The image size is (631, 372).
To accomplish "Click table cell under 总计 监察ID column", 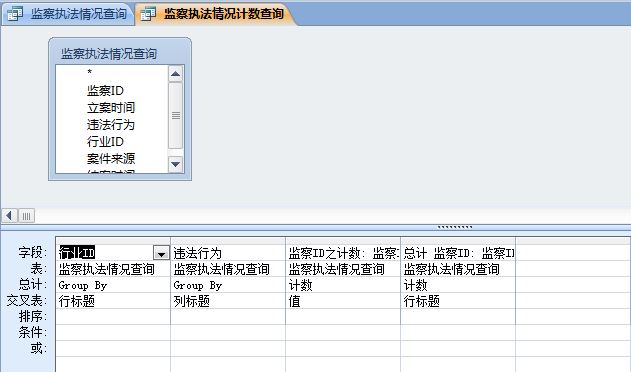I will click(x=458, y=269).
